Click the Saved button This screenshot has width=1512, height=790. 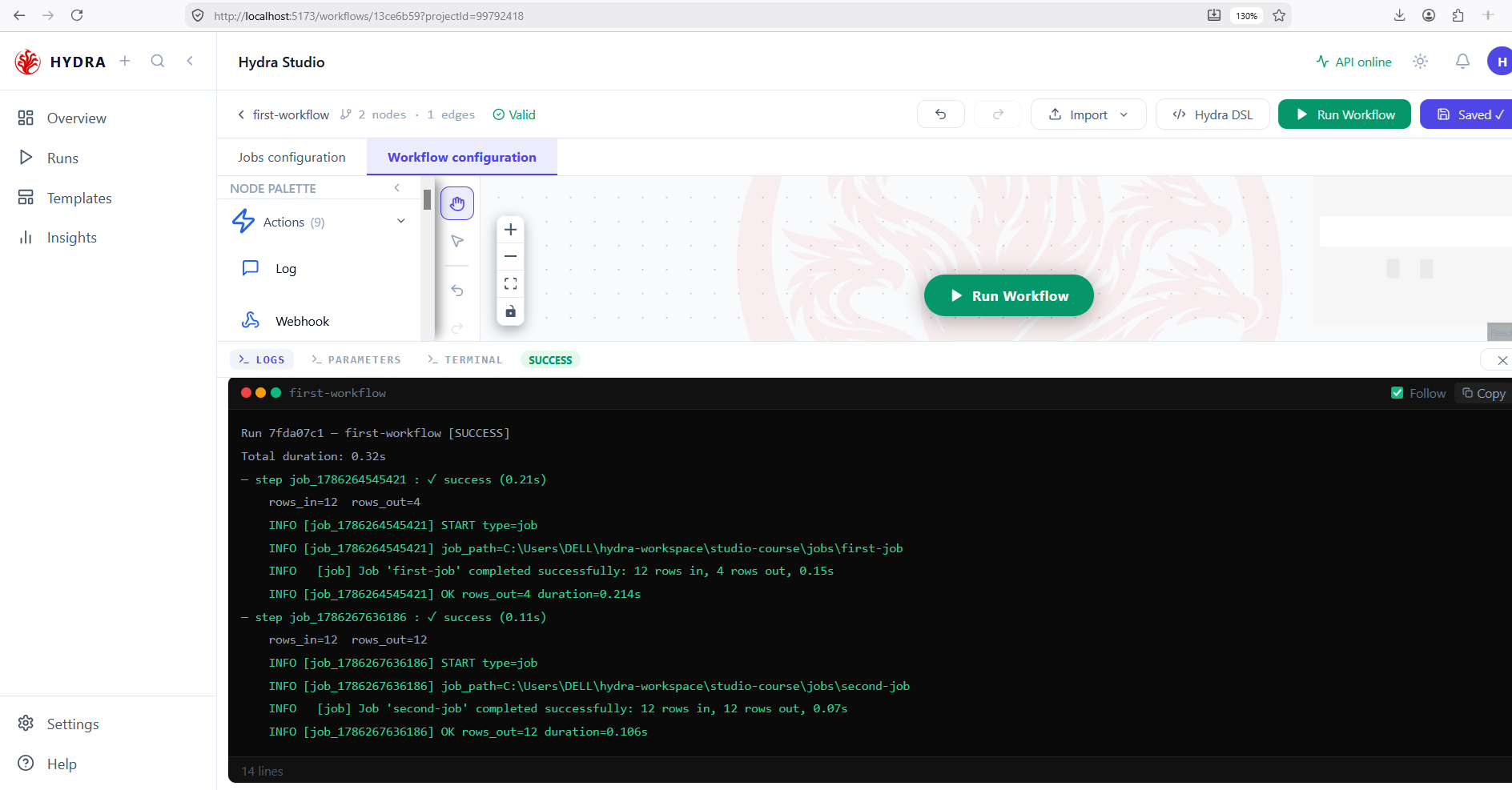(x=1466, y=114)
